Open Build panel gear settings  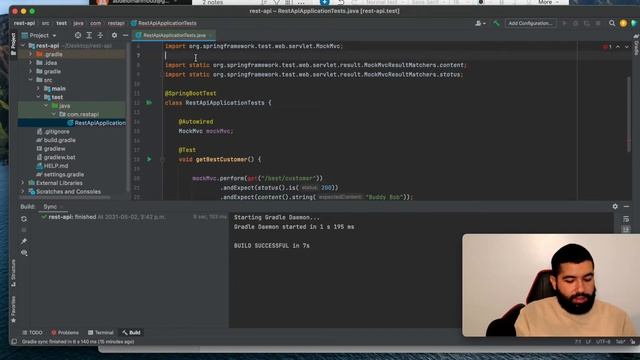(615, 207)
